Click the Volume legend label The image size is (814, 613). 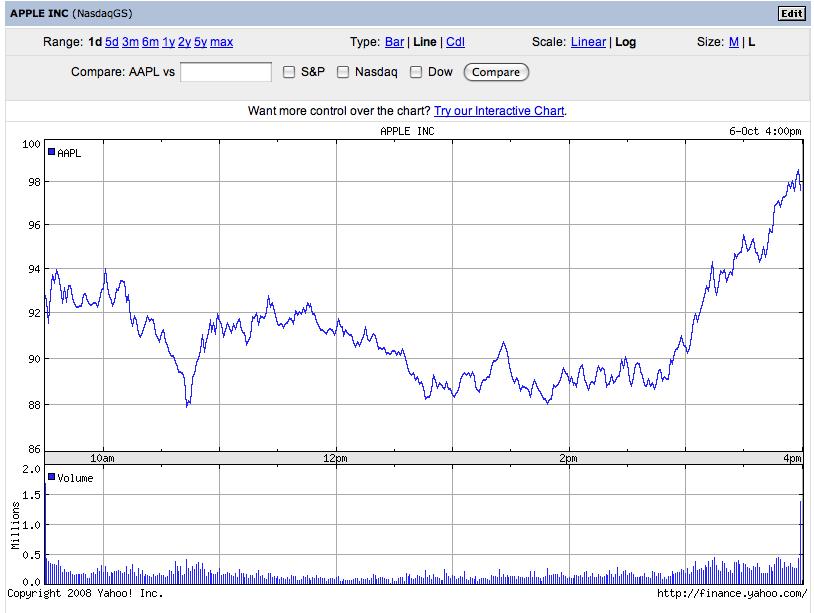point(75,478)
